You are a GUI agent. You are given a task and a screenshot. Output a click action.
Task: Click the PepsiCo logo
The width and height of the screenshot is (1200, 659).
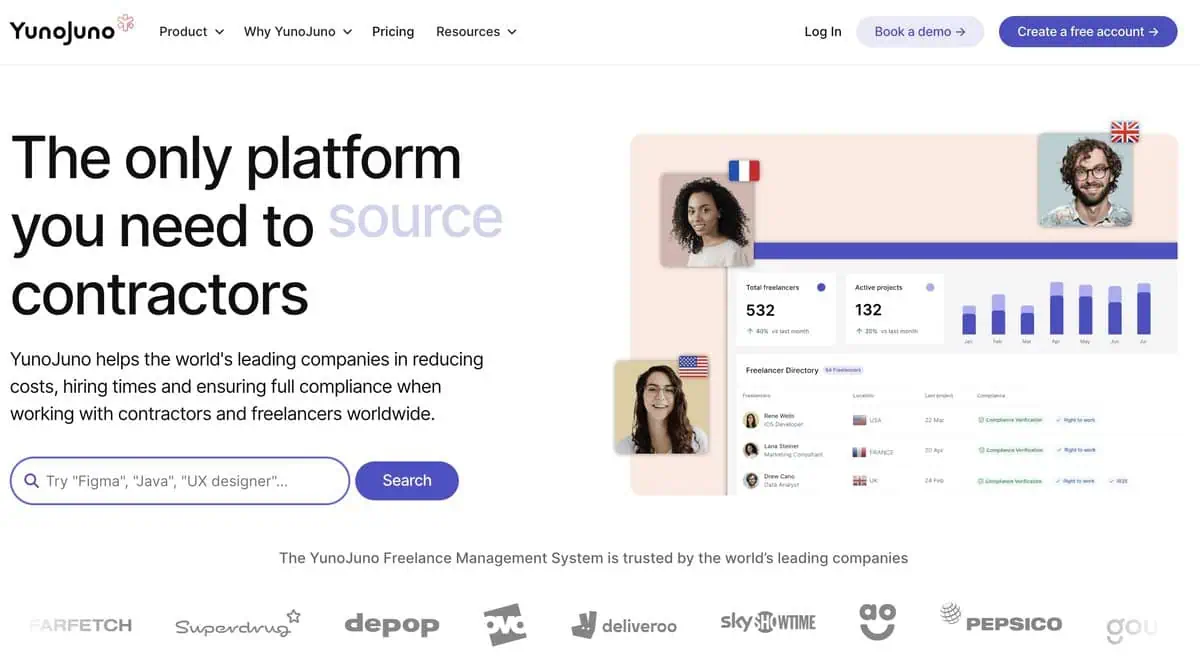coord(1002,620)
